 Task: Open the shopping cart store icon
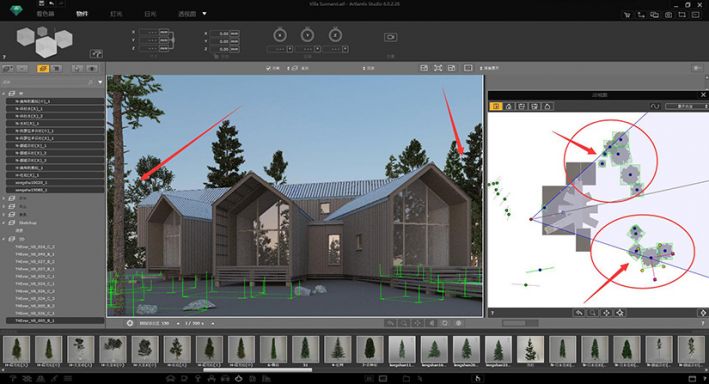point(627,15)
